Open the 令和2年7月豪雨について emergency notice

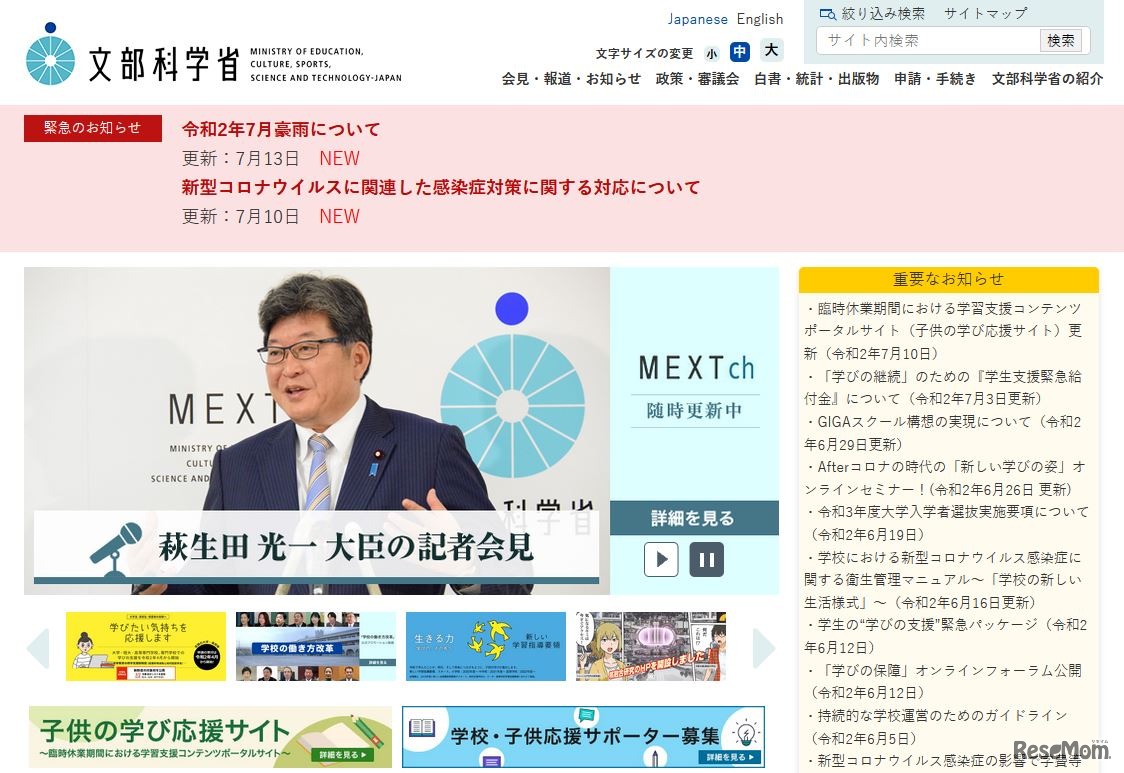click(280, 129)
